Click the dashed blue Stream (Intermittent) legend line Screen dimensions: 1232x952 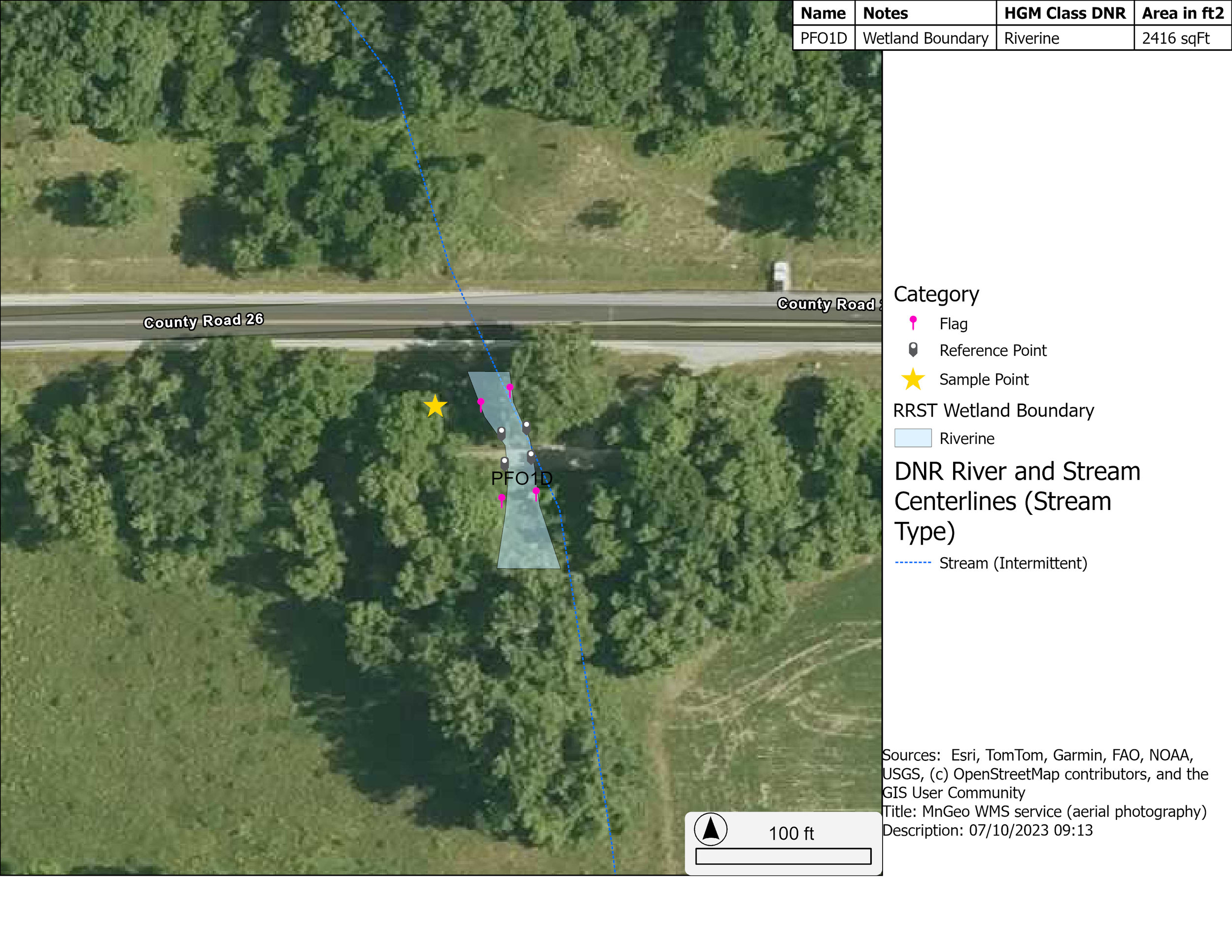(x=913, y=562)
